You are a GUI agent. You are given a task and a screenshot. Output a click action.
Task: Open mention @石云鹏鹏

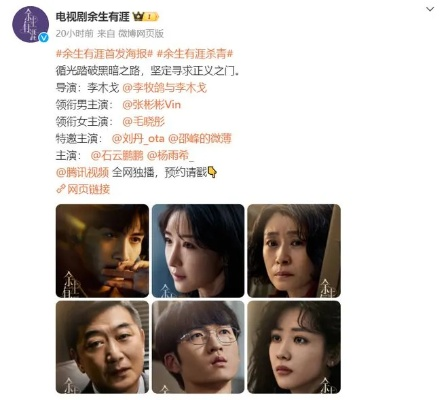[x=117, y=155]
